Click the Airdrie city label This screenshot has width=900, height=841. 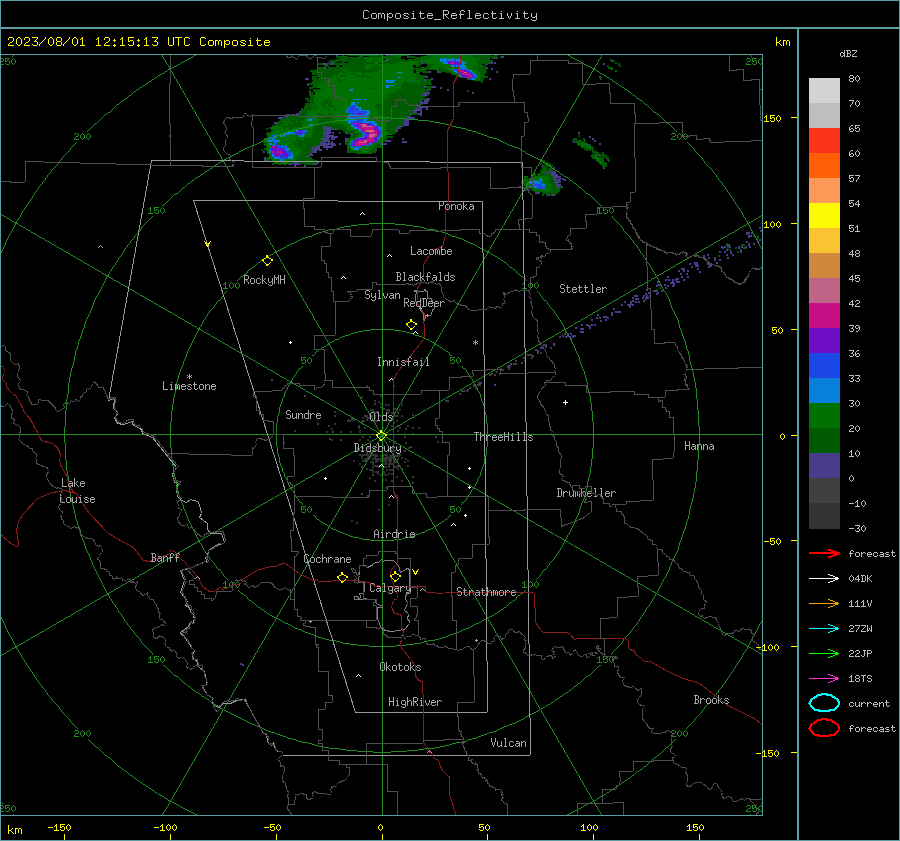394,534
